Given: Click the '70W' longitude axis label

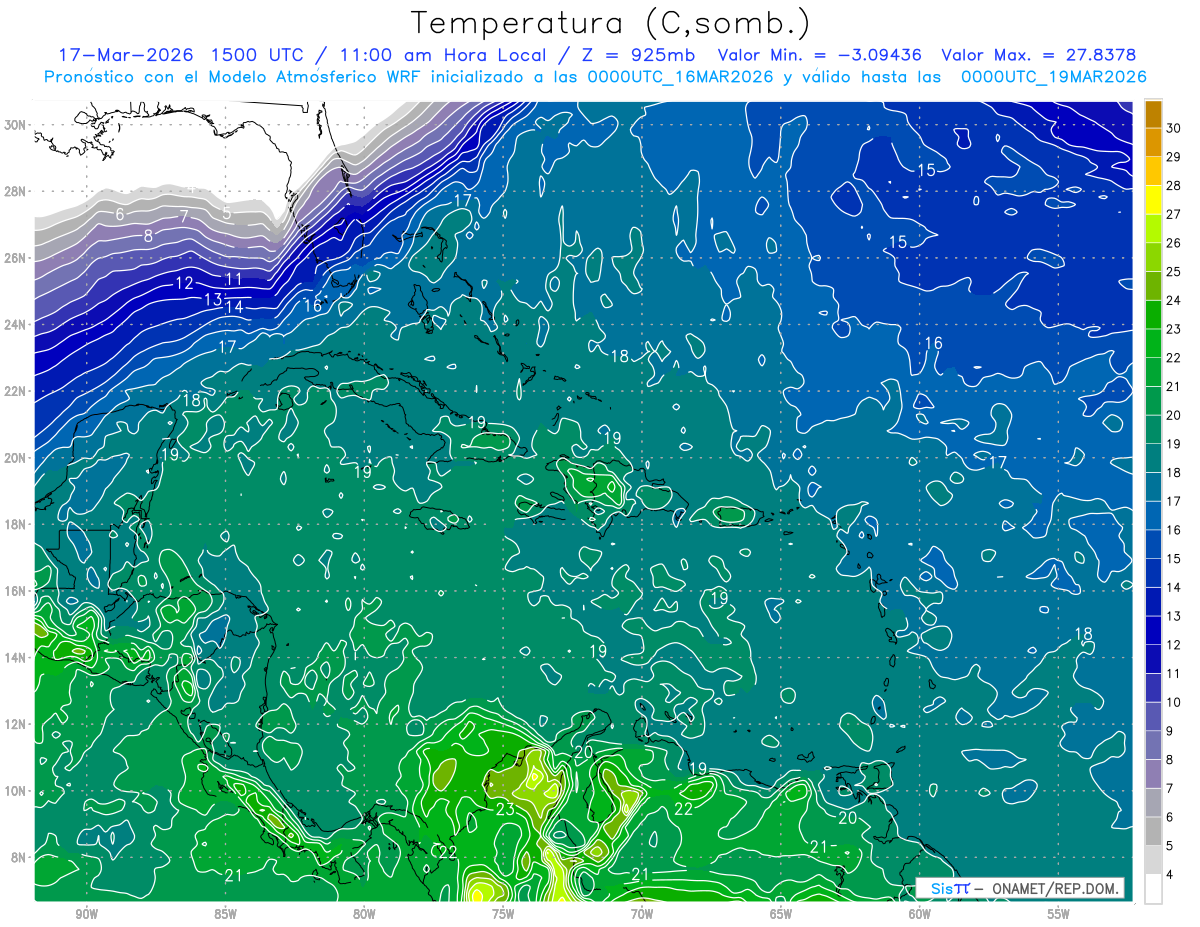Looking at the screenshot, I should tap(642, 914).
